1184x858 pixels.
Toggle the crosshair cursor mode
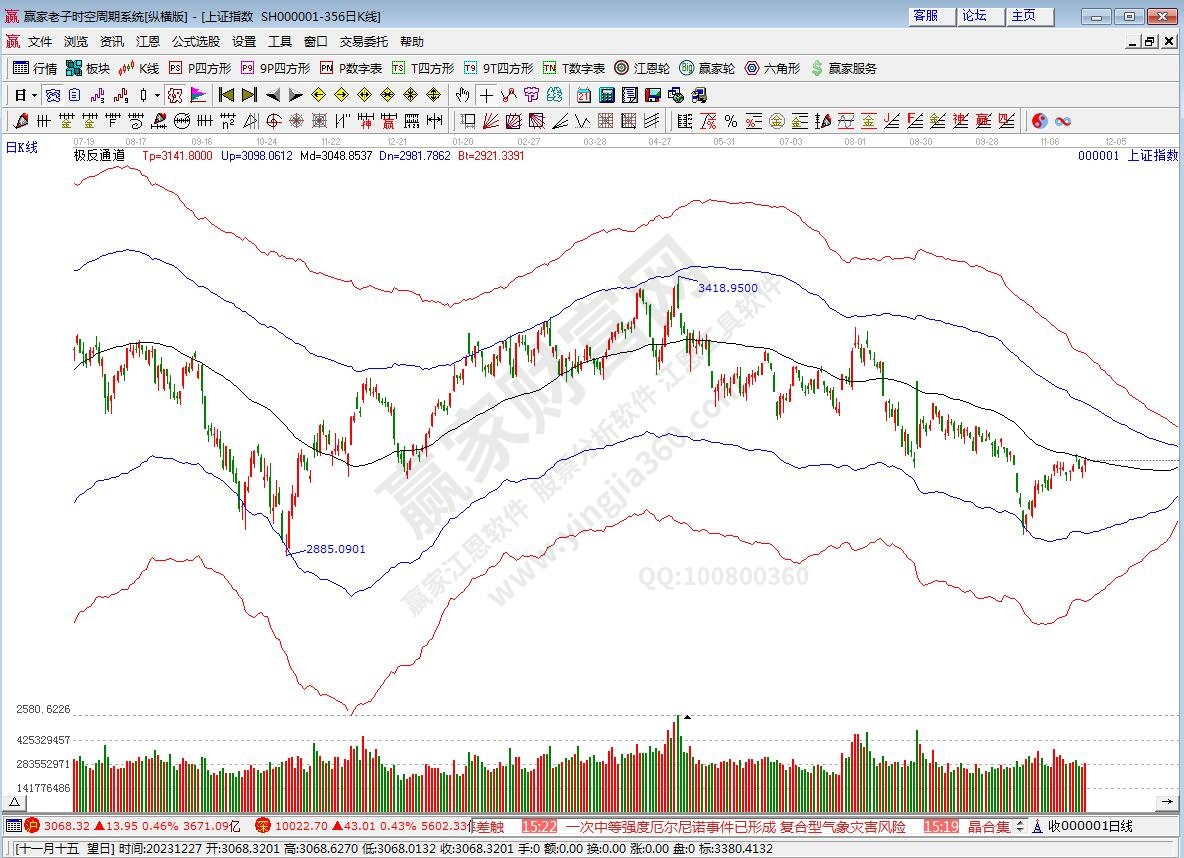tap(486, 95)
